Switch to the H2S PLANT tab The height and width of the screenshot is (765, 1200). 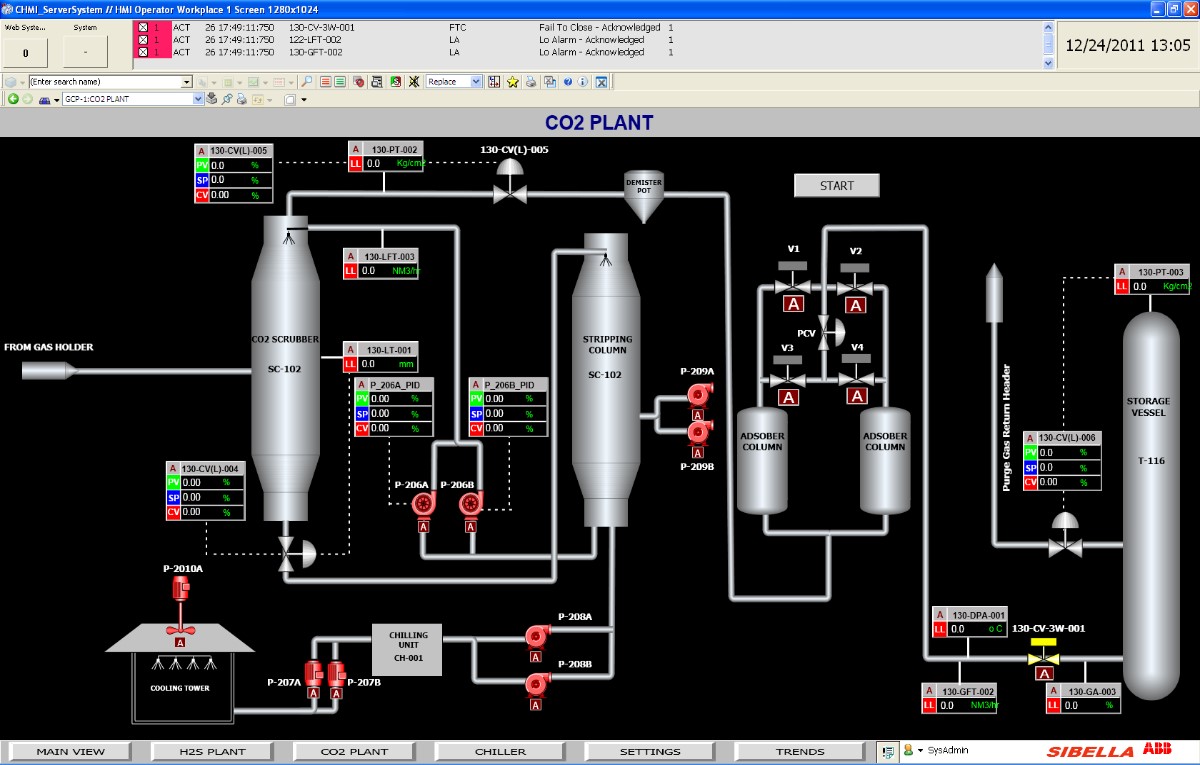(212, 751)
